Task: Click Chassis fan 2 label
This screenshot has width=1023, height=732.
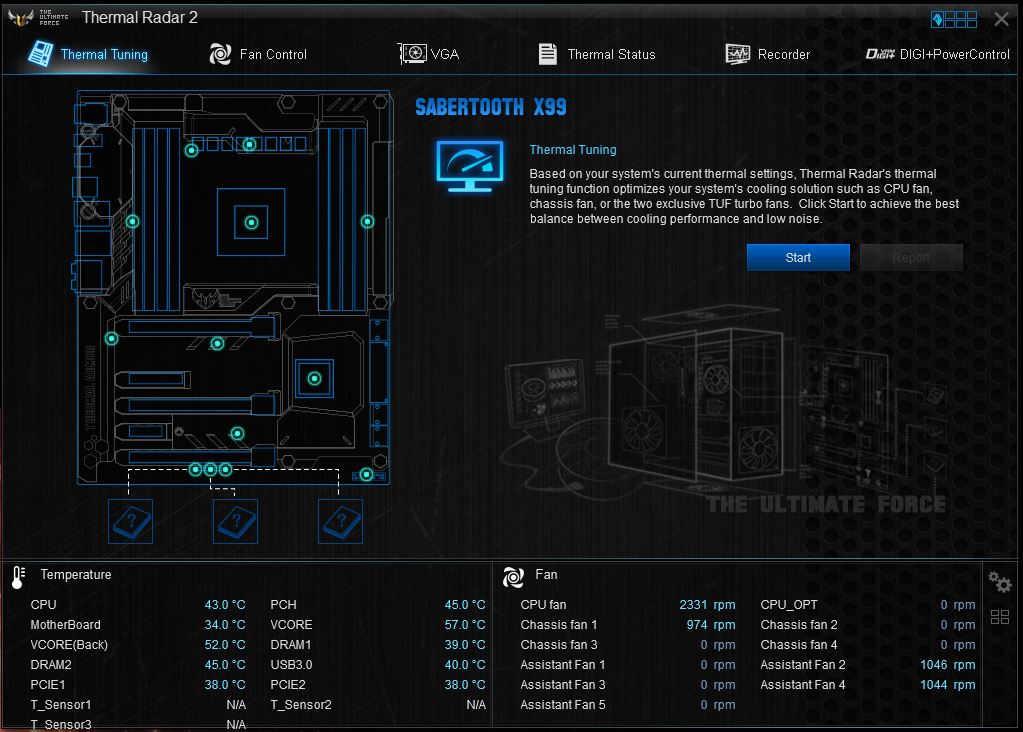Action: click(799, 625)
